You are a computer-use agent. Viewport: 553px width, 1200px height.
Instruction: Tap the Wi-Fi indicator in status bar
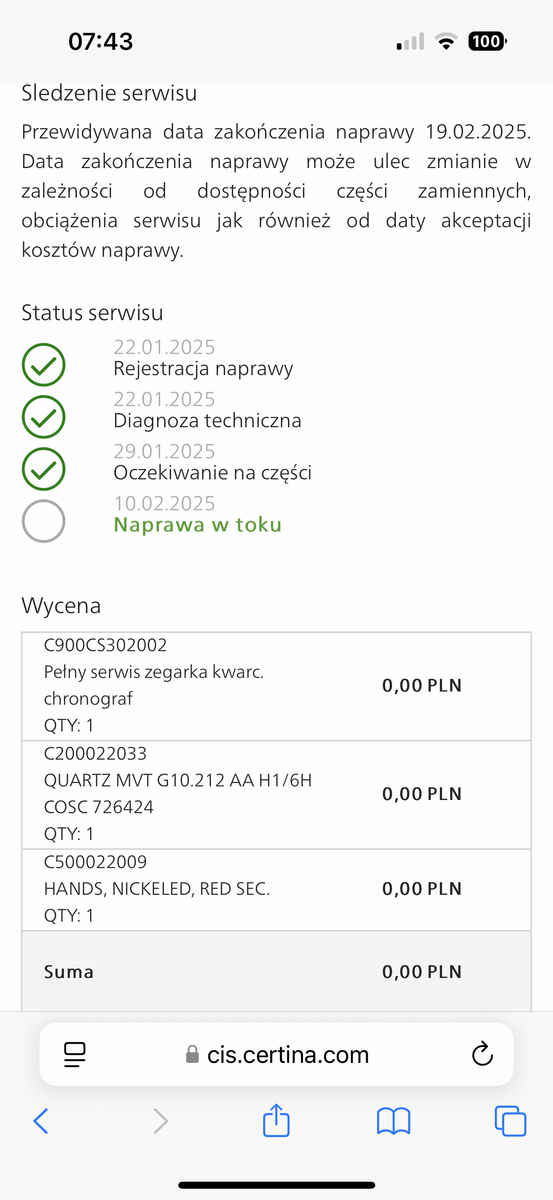point(446,42)
